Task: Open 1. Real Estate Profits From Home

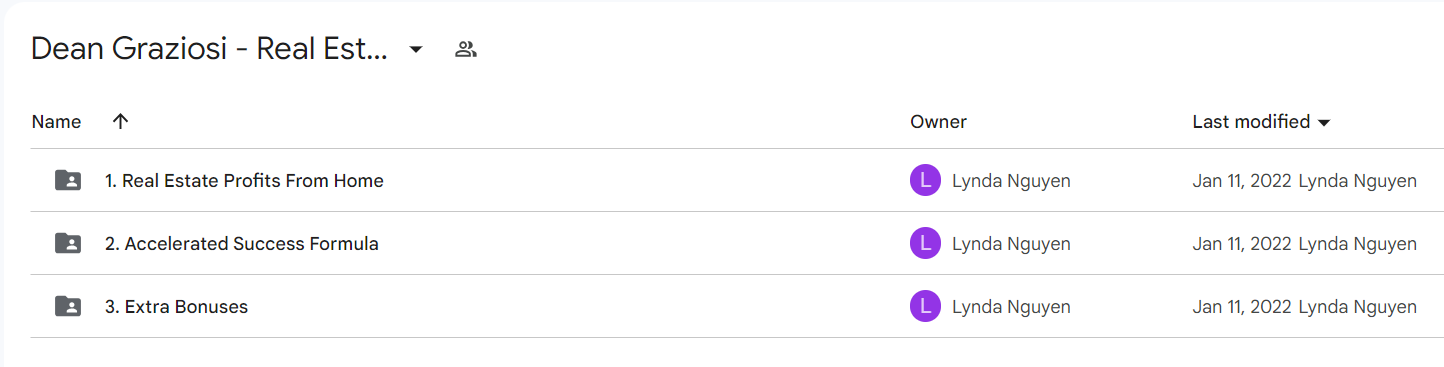Action: tap(244, 181)
